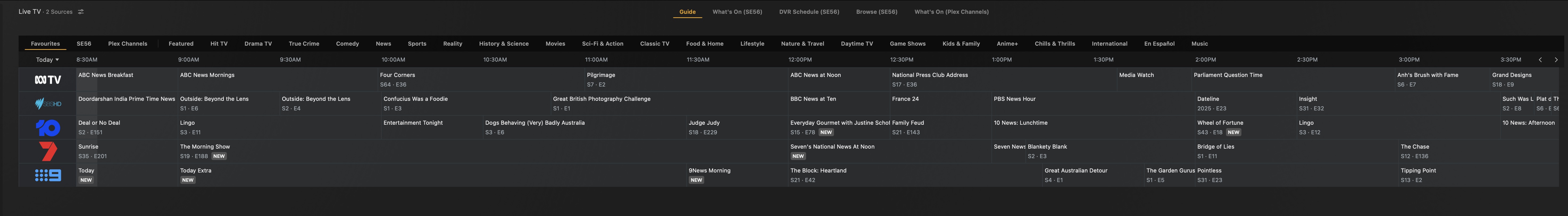The image size is (1568, 216).
Task: Open Four Corners S64 E36 listing
Action: [480, 80]
